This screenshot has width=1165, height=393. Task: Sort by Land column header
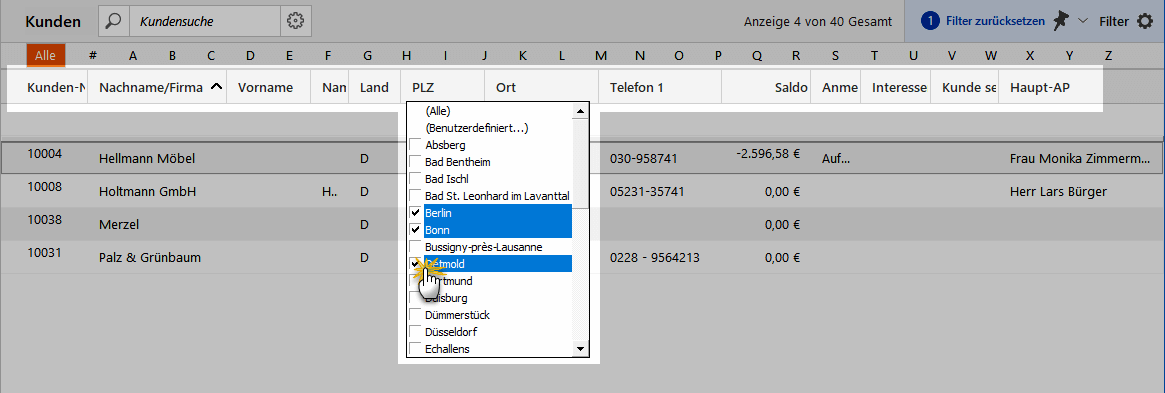(x=374, y=87)
